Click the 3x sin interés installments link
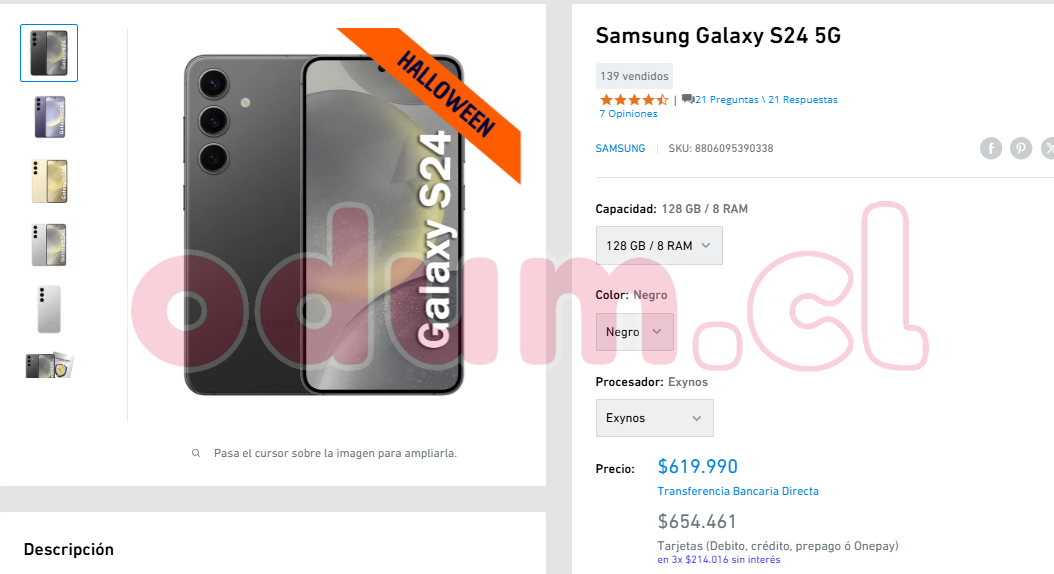 (x=719, y=559)
